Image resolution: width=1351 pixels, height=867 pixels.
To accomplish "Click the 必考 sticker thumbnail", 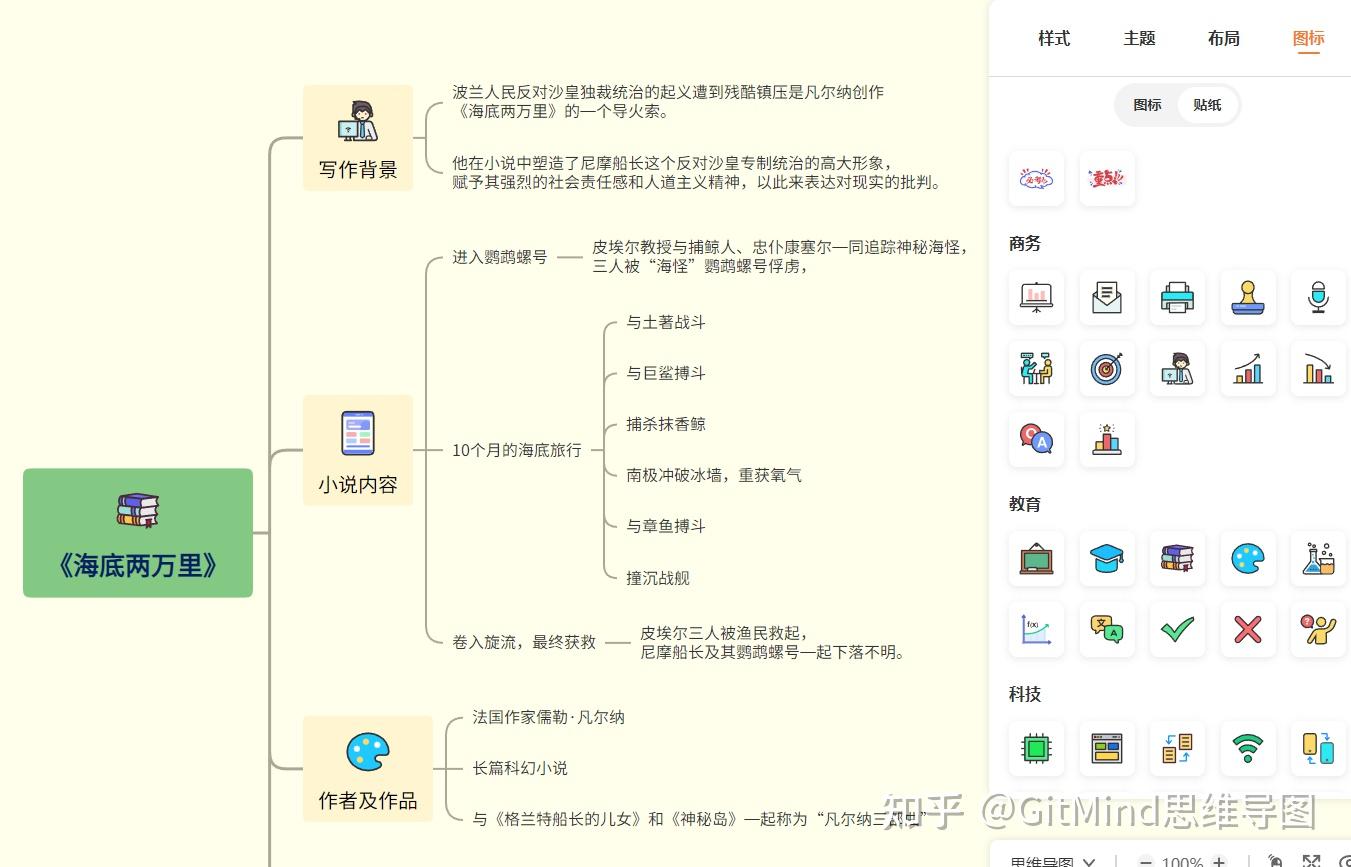I will point(1036,178).
